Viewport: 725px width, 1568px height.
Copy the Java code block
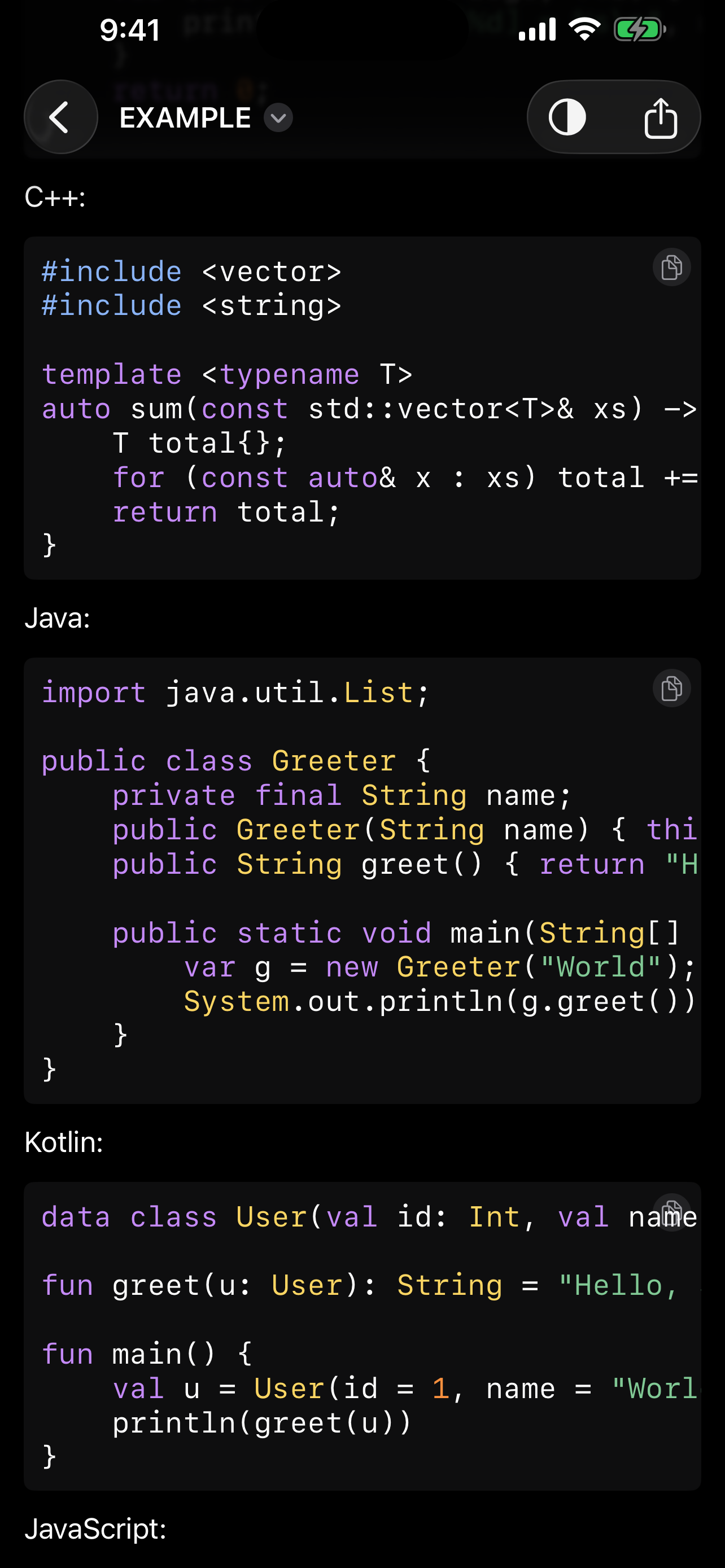[x=671, y=689]
